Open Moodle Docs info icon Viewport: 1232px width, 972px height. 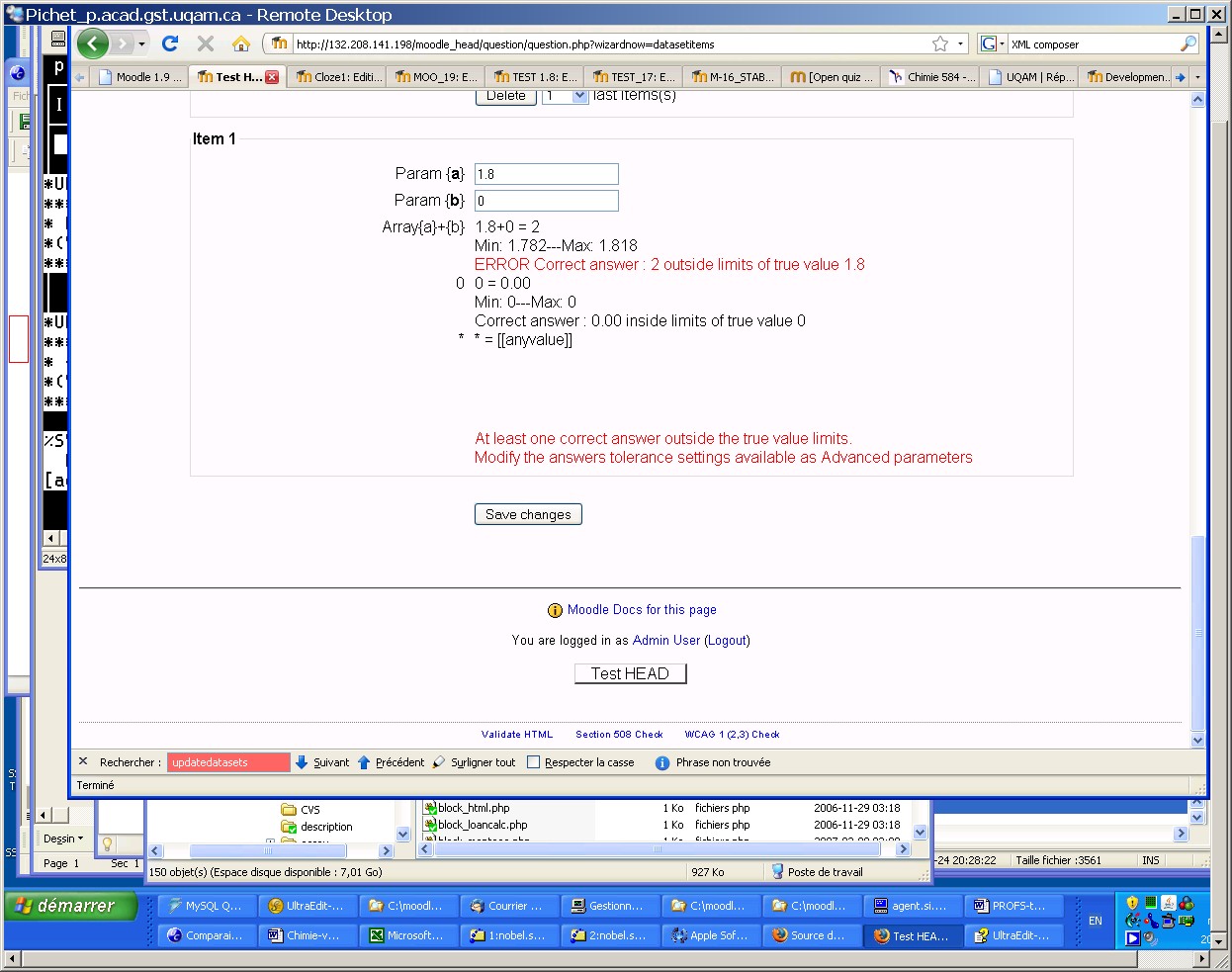coord(555,610)
